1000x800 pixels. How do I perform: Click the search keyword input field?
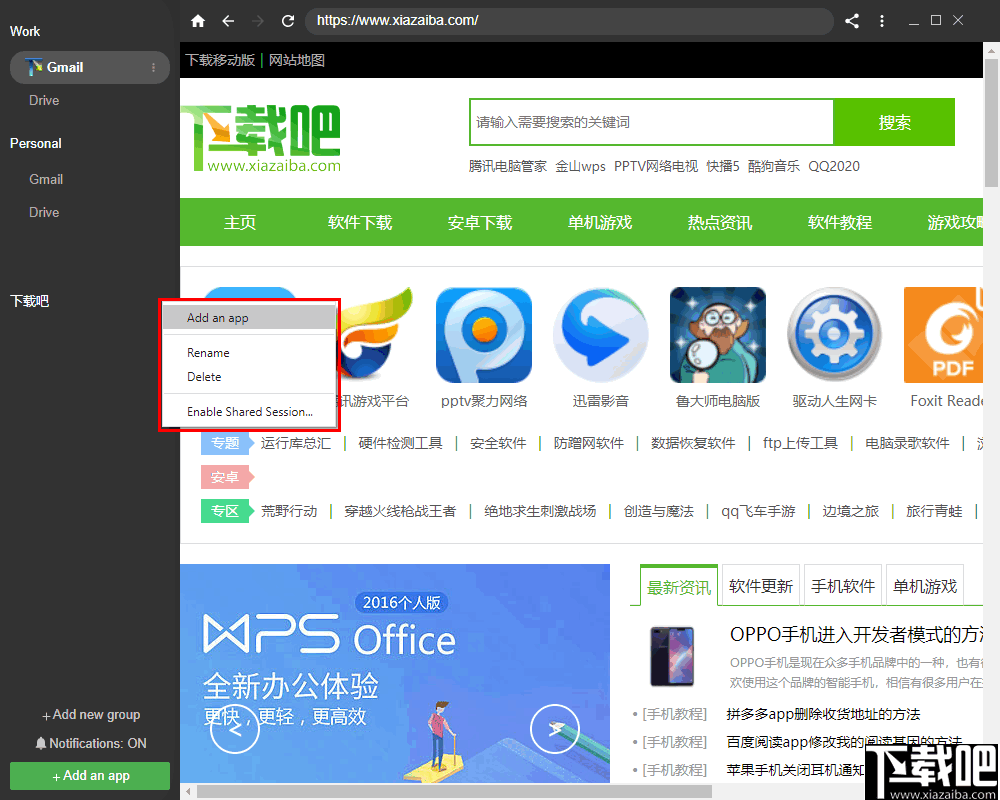coord(651,122)
